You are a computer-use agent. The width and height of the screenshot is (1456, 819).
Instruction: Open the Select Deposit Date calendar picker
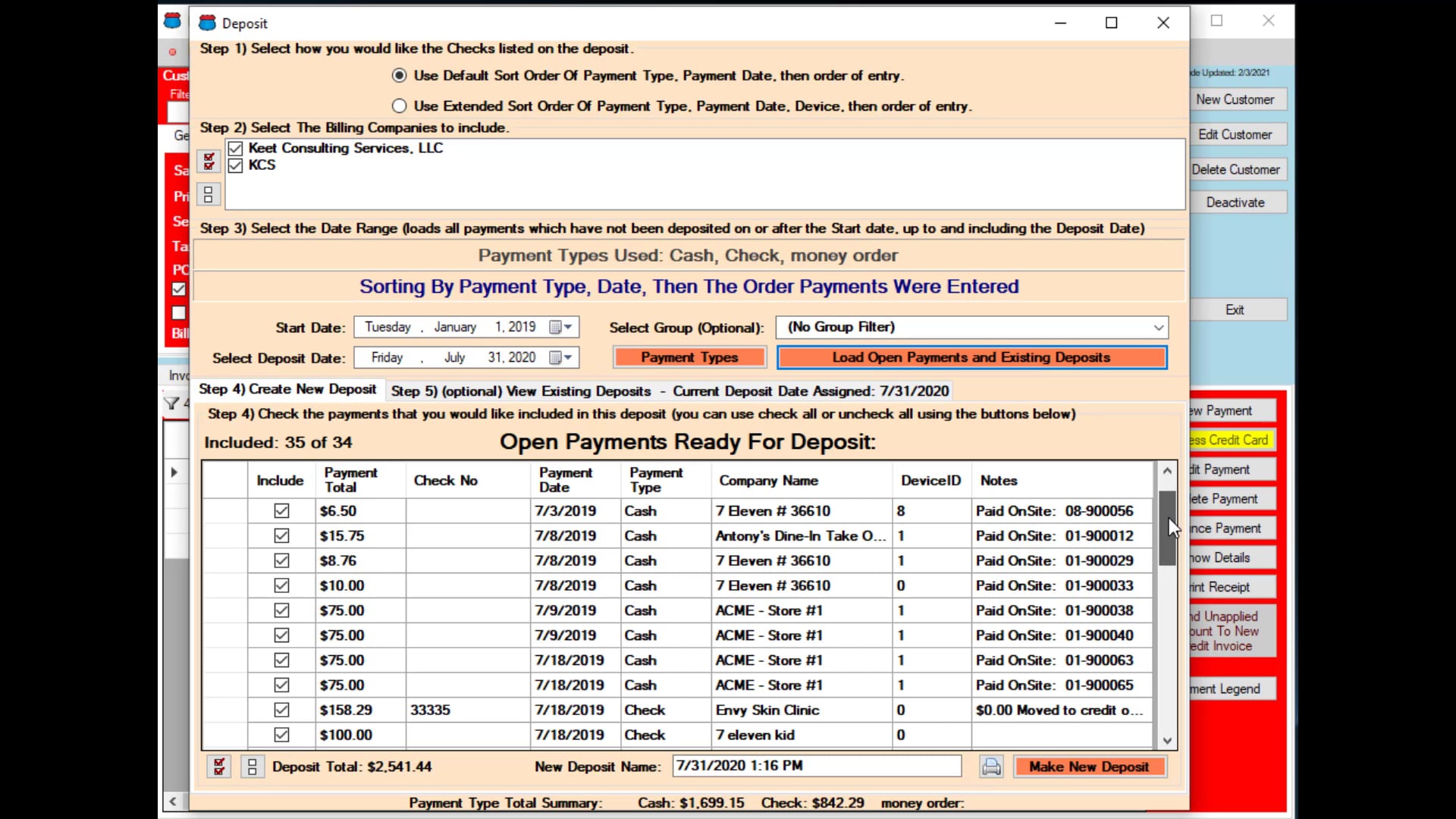tap(560, 357)
